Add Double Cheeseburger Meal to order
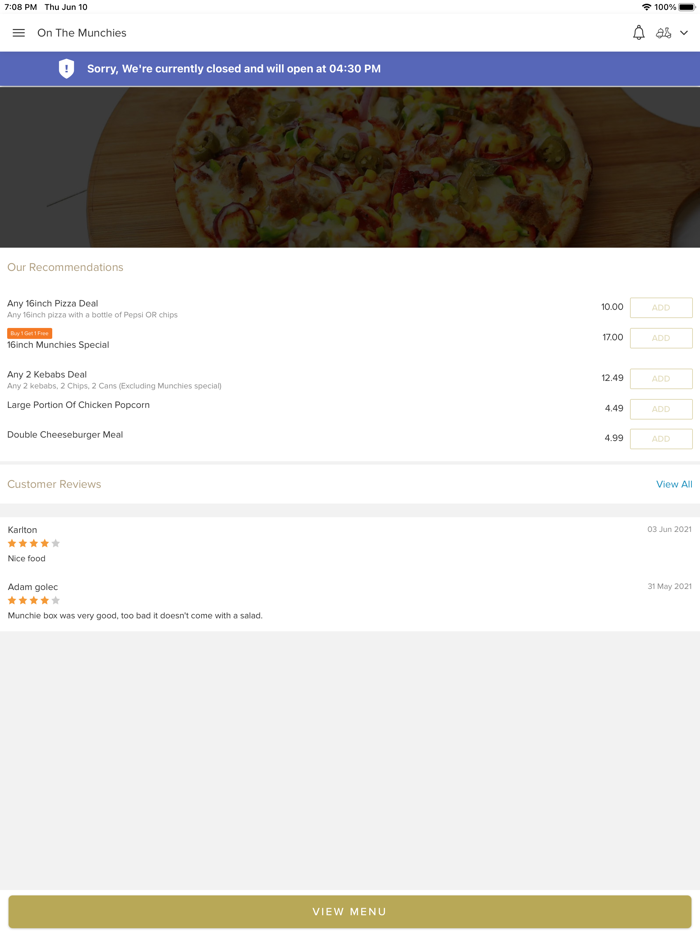The image size is (700, 934). tap(661, 439)
